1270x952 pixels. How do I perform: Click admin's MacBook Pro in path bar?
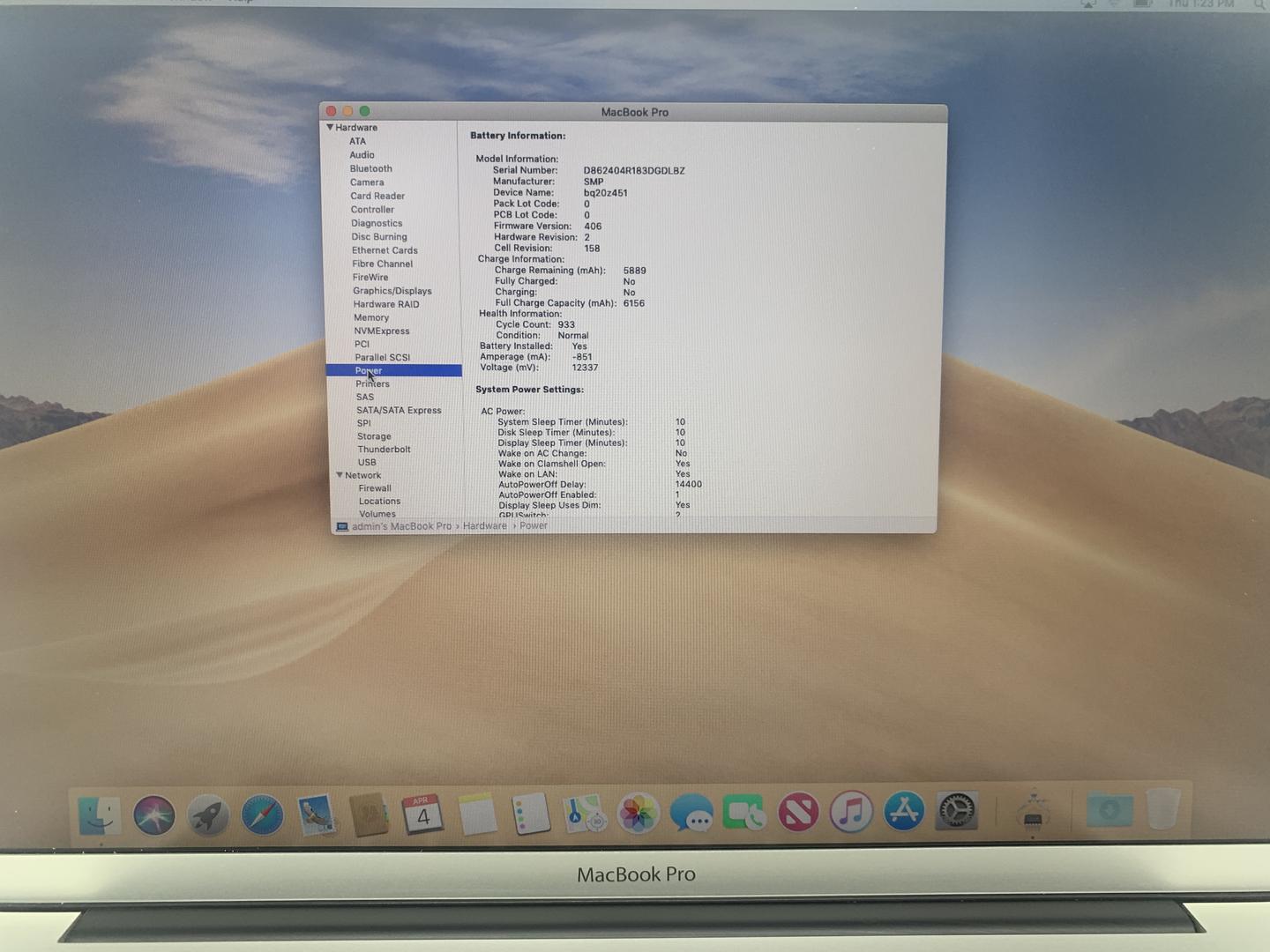[401, 526]
